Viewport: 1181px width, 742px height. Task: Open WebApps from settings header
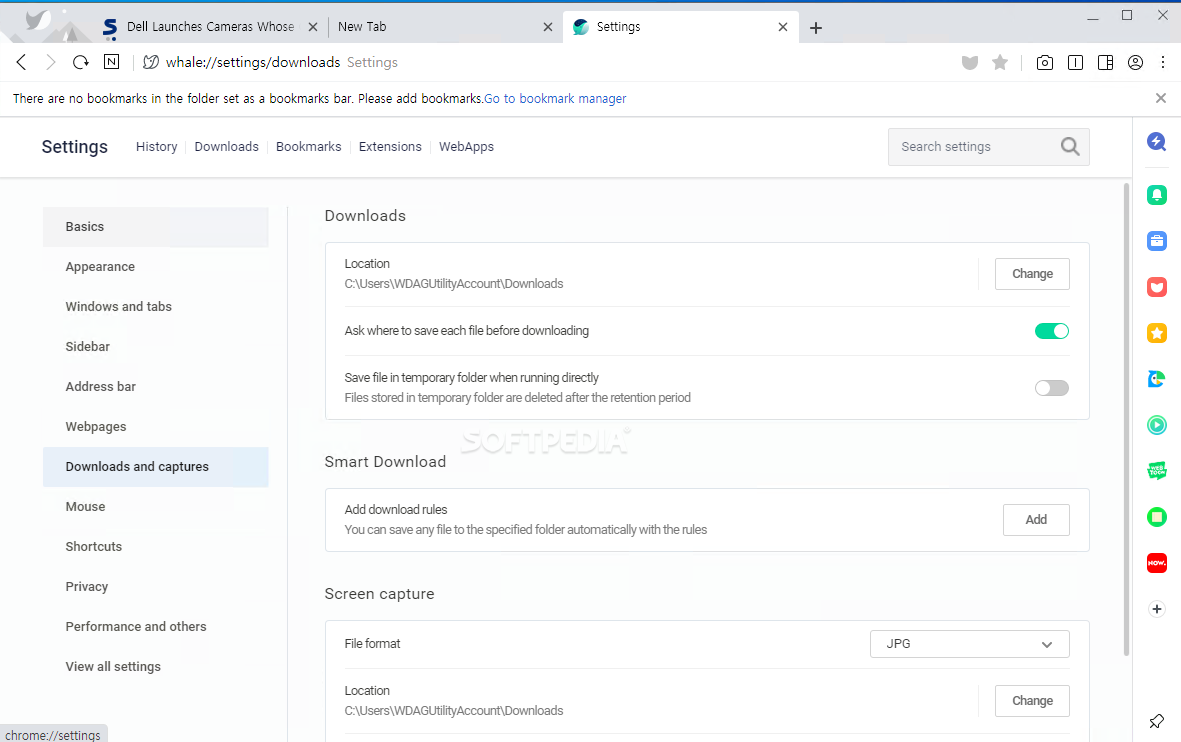[x=466, y=147]
